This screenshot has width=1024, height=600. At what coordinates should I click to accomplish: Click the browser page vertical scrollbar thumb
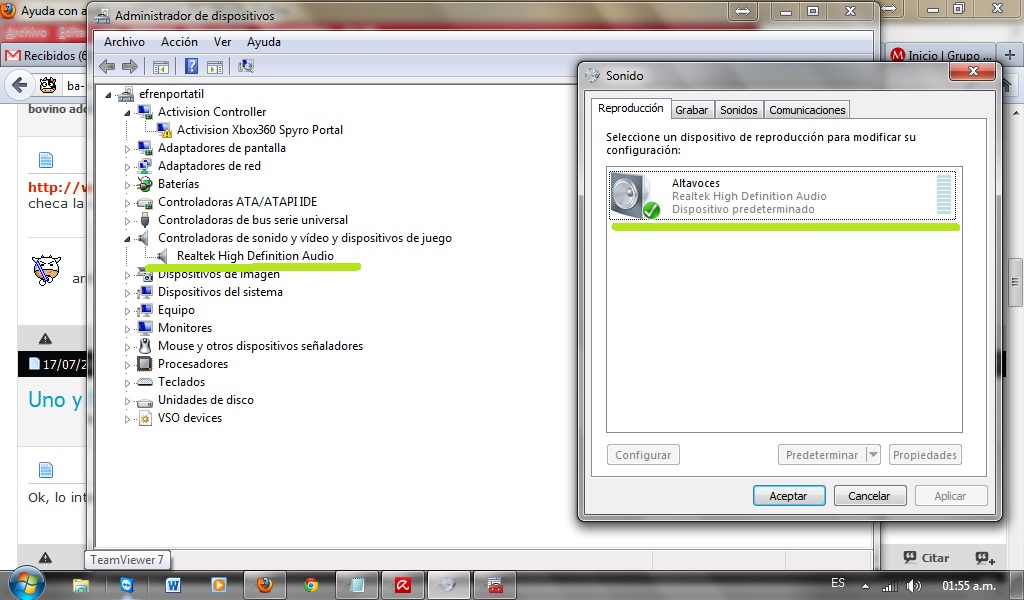(1015, 282)
